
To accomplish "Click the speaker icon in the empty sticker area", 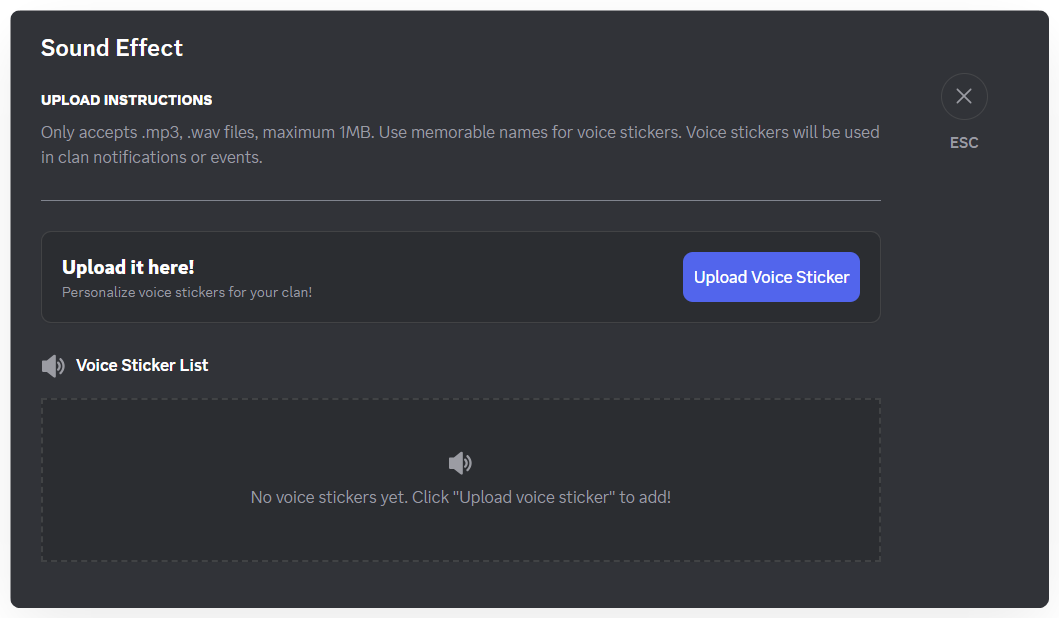I will pyautogui.click(x=460, y=463).
